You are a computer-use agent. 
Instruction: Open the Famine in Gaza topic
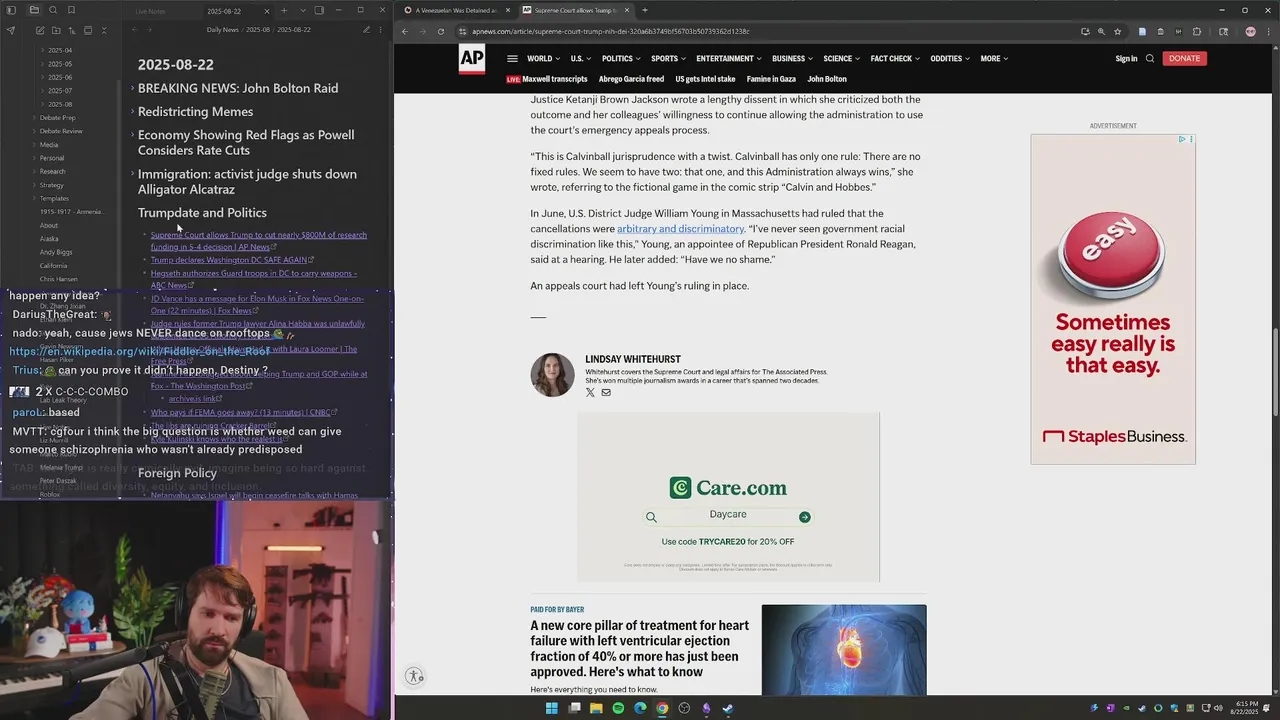tap(771, 79)
